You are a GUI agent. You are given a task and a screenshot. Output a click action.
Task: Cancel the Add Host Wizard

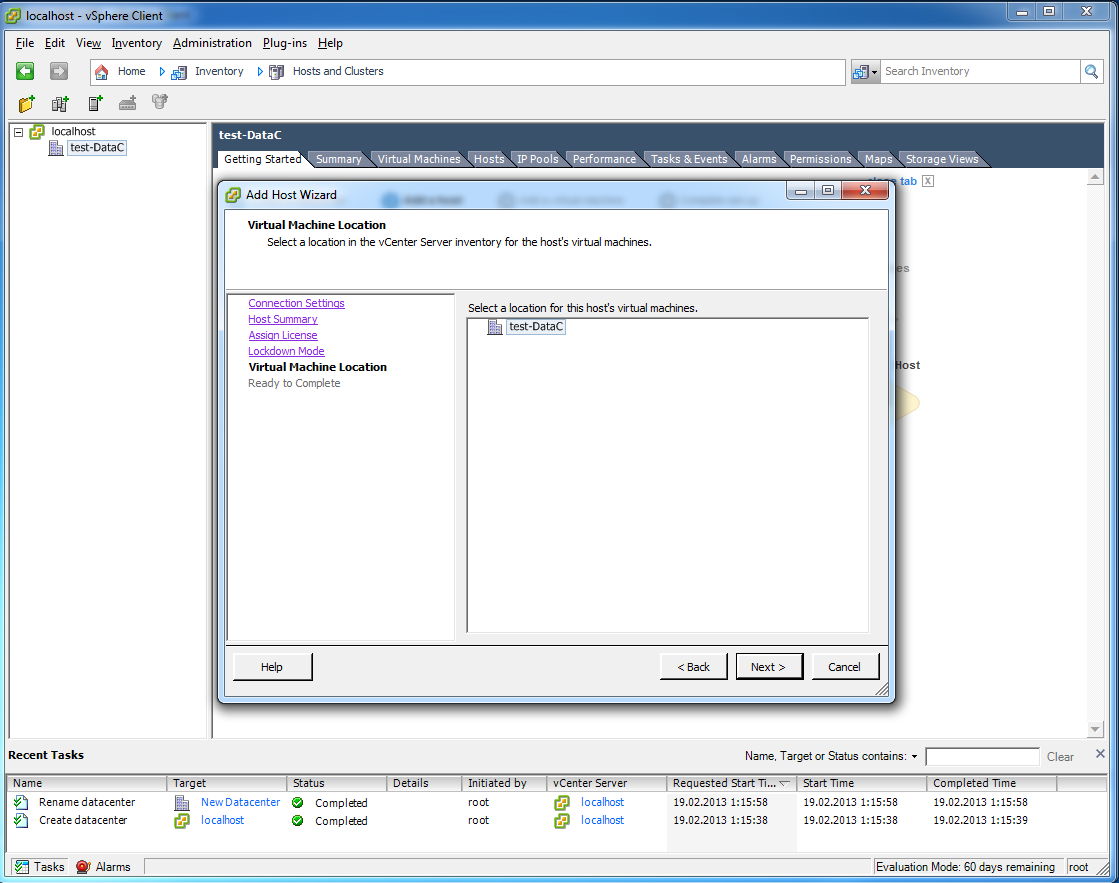844,667
